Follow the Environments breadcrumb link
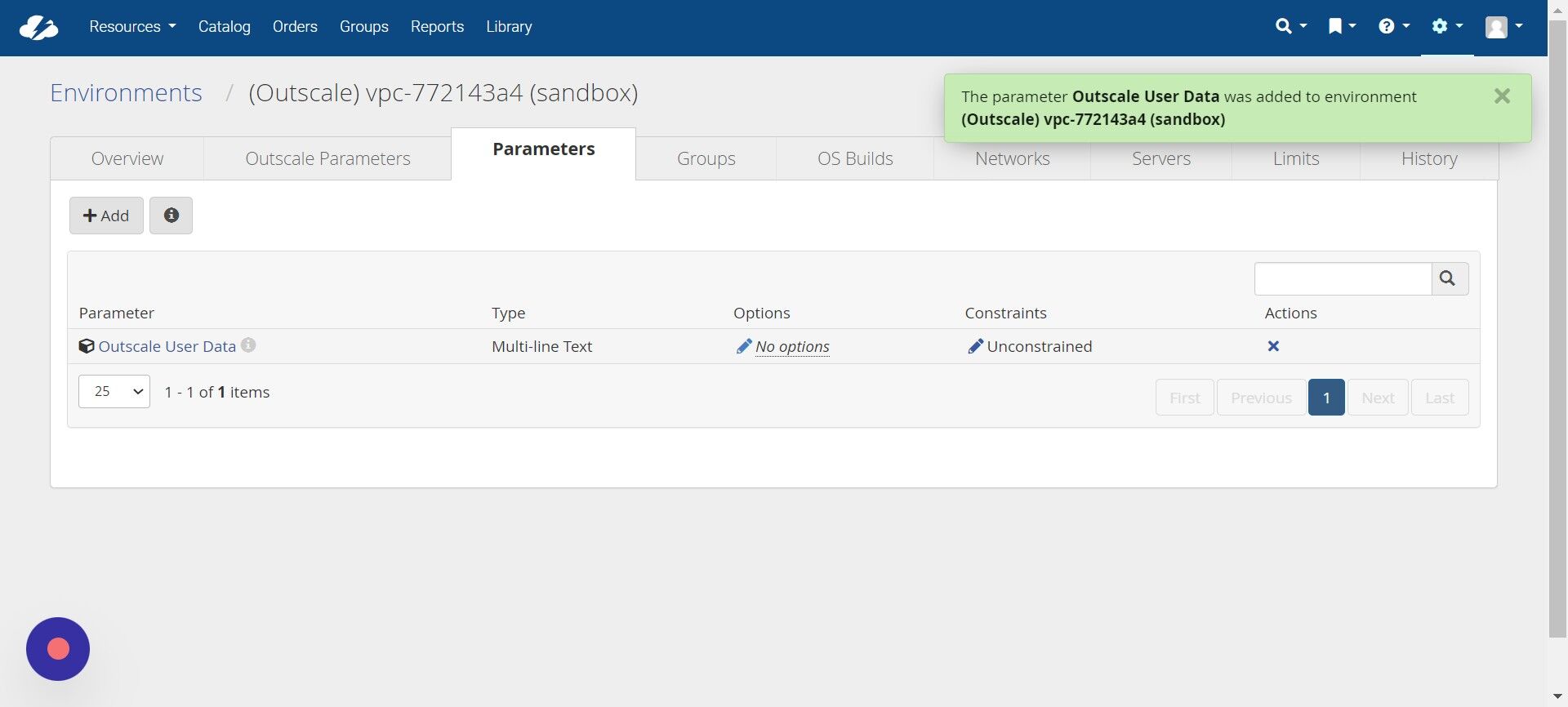This screenshot has width=1568, height=707. point(126,93)
